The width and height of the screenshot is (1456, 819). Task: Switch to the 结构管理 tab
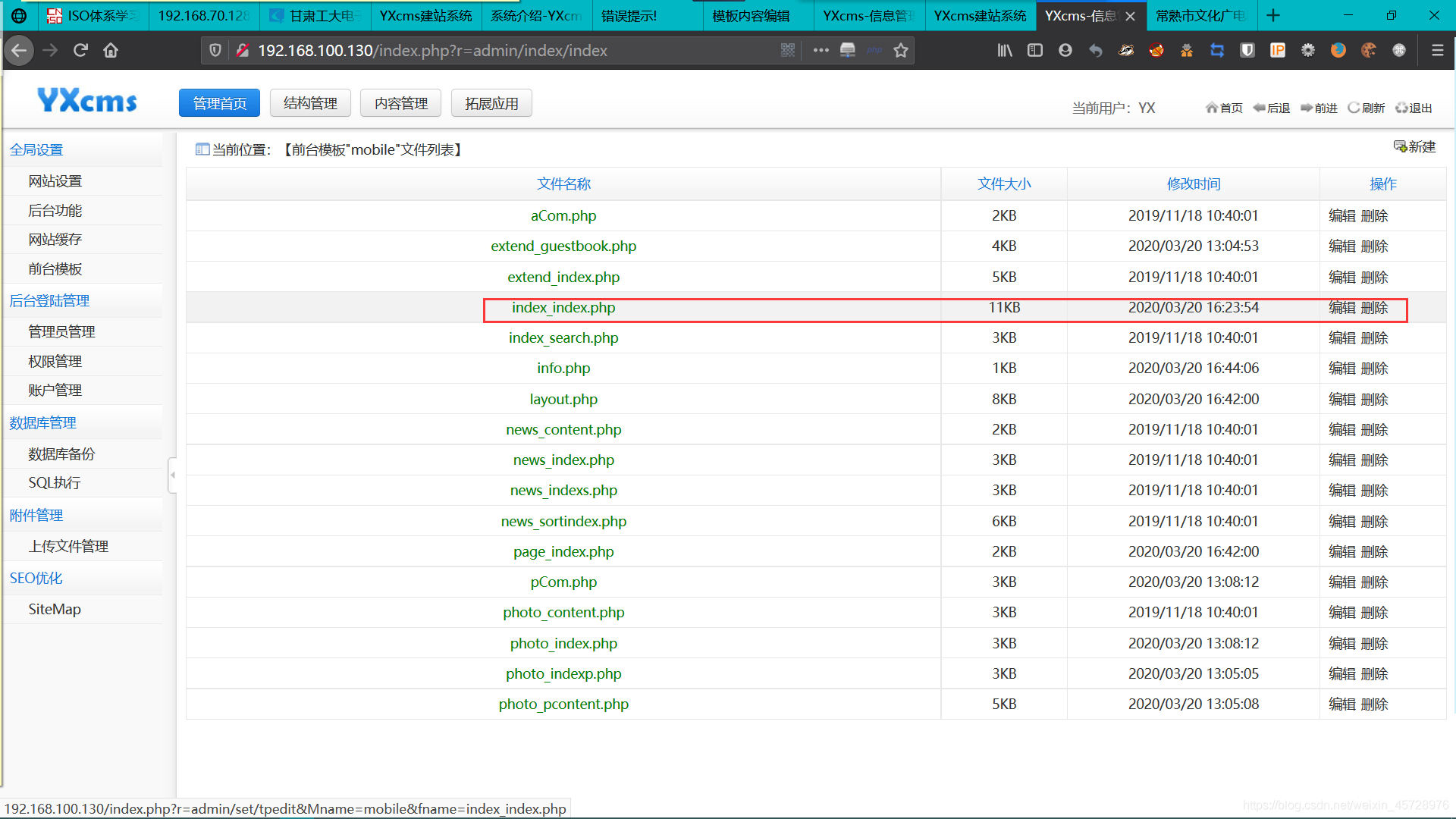[x=310, y=103]
